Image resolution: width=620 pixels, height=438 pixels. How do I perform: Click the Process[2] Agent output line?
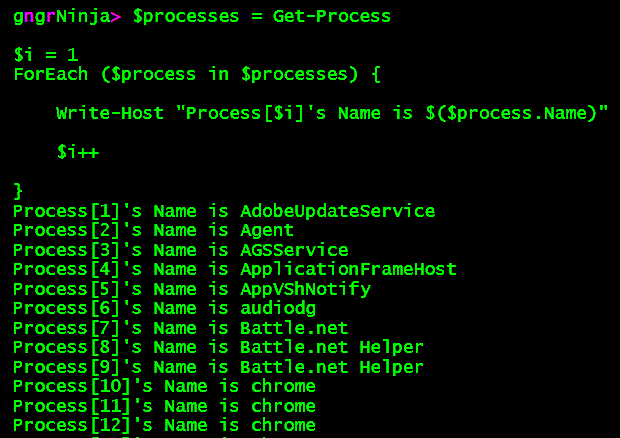(153, 230)
